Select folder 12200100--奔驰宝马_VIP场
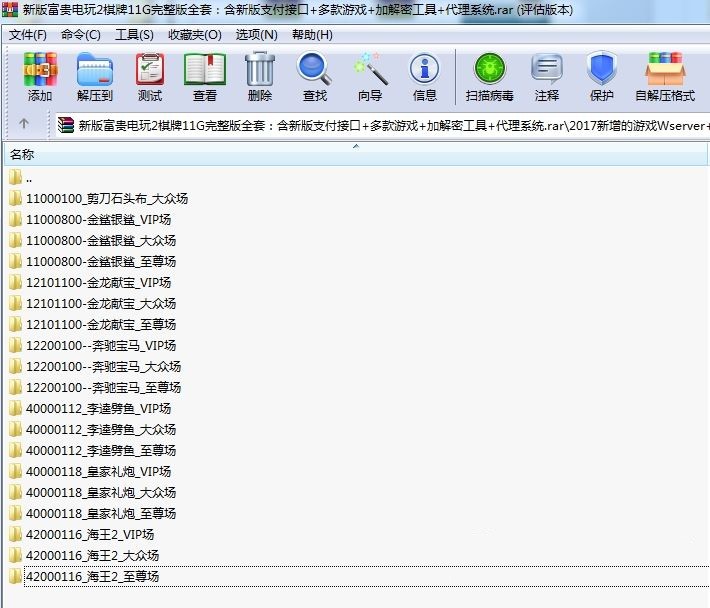710x608 pixels. coord(101,345)
